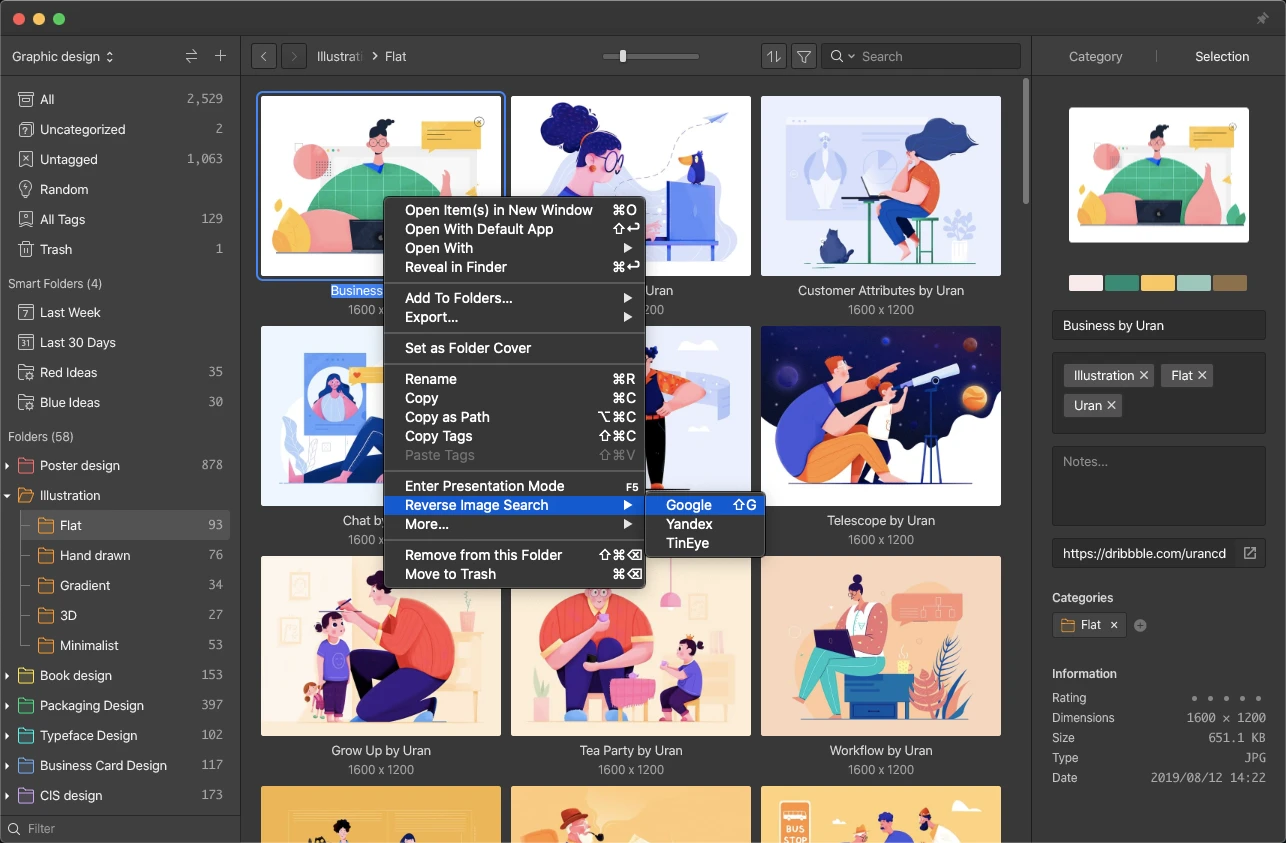1286x843 pixels.
Task: Click the add folder plus icon
Action: pos(221,57)
